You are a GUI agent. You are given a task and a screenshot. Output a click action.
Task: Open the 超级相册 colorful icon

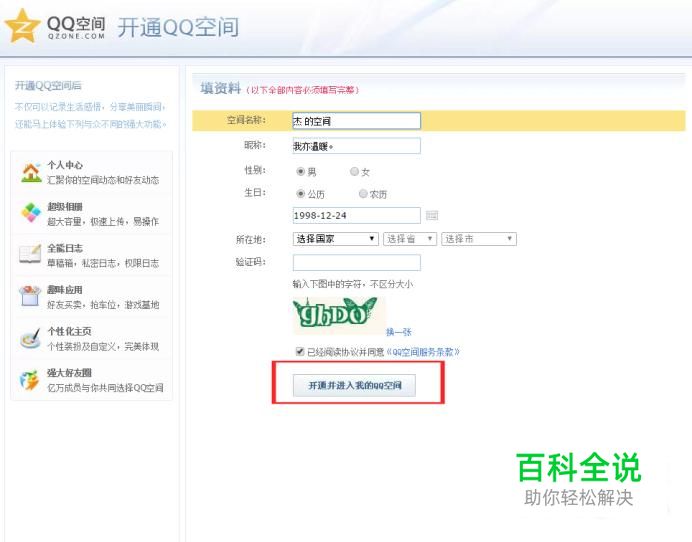tap(31, 213)
